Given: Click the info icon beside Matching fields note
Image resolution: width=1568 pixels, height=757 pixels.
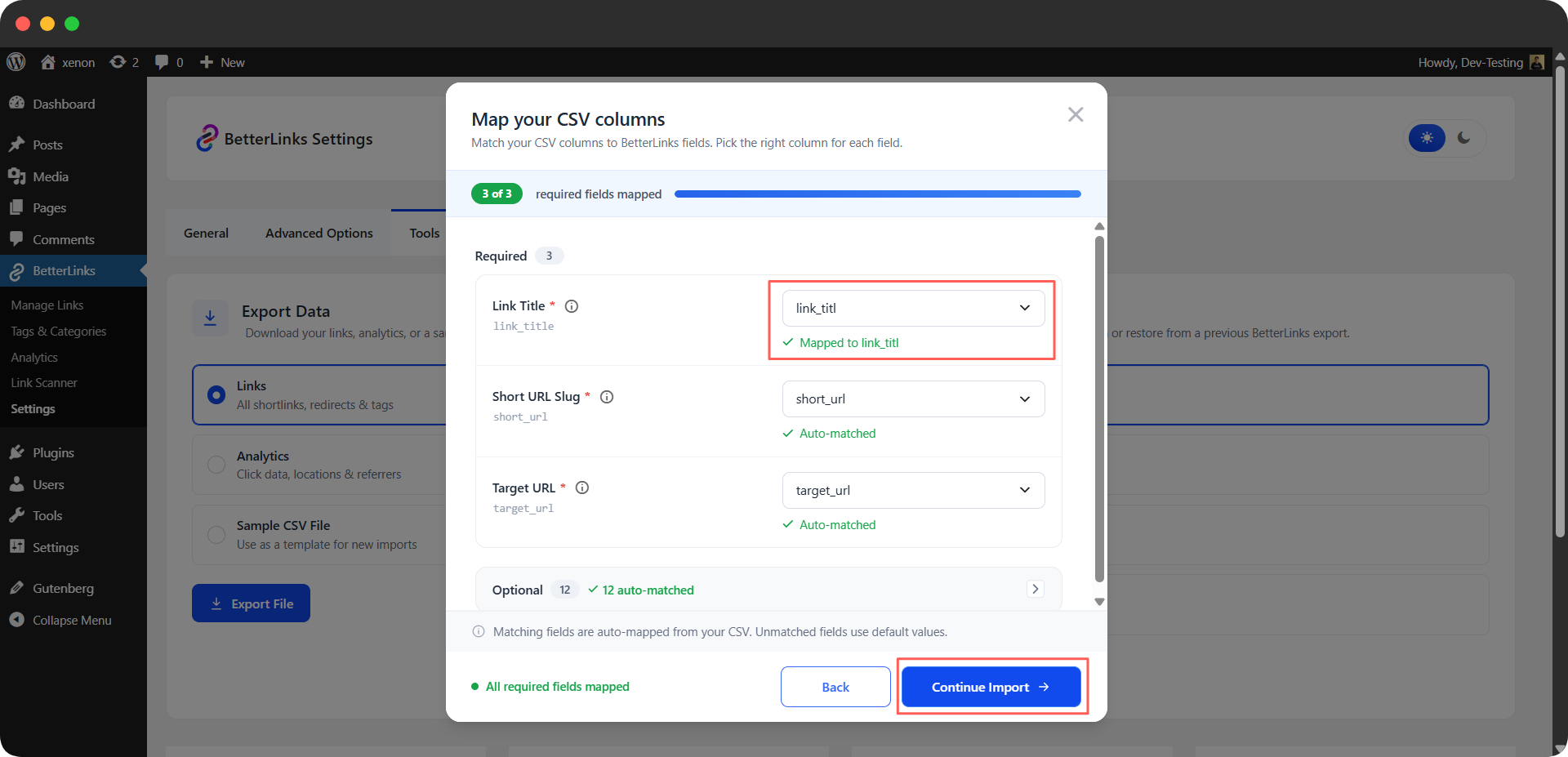Looking at the screenshot, I should (x=479, y=631).
